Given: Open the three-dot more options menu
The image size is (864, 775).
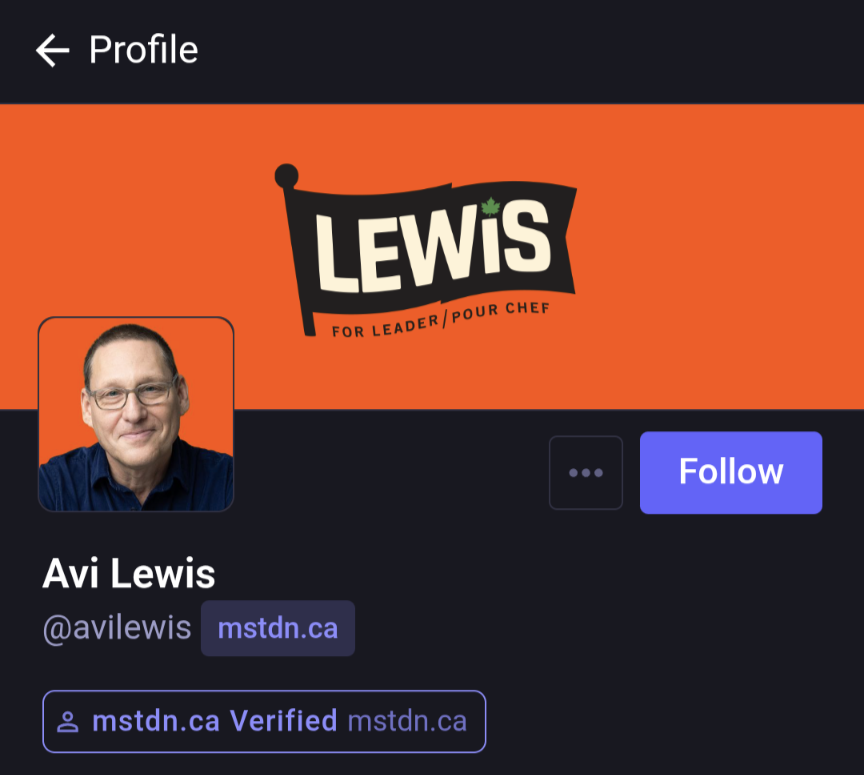Looking at the screenshot, I should 586,473.
